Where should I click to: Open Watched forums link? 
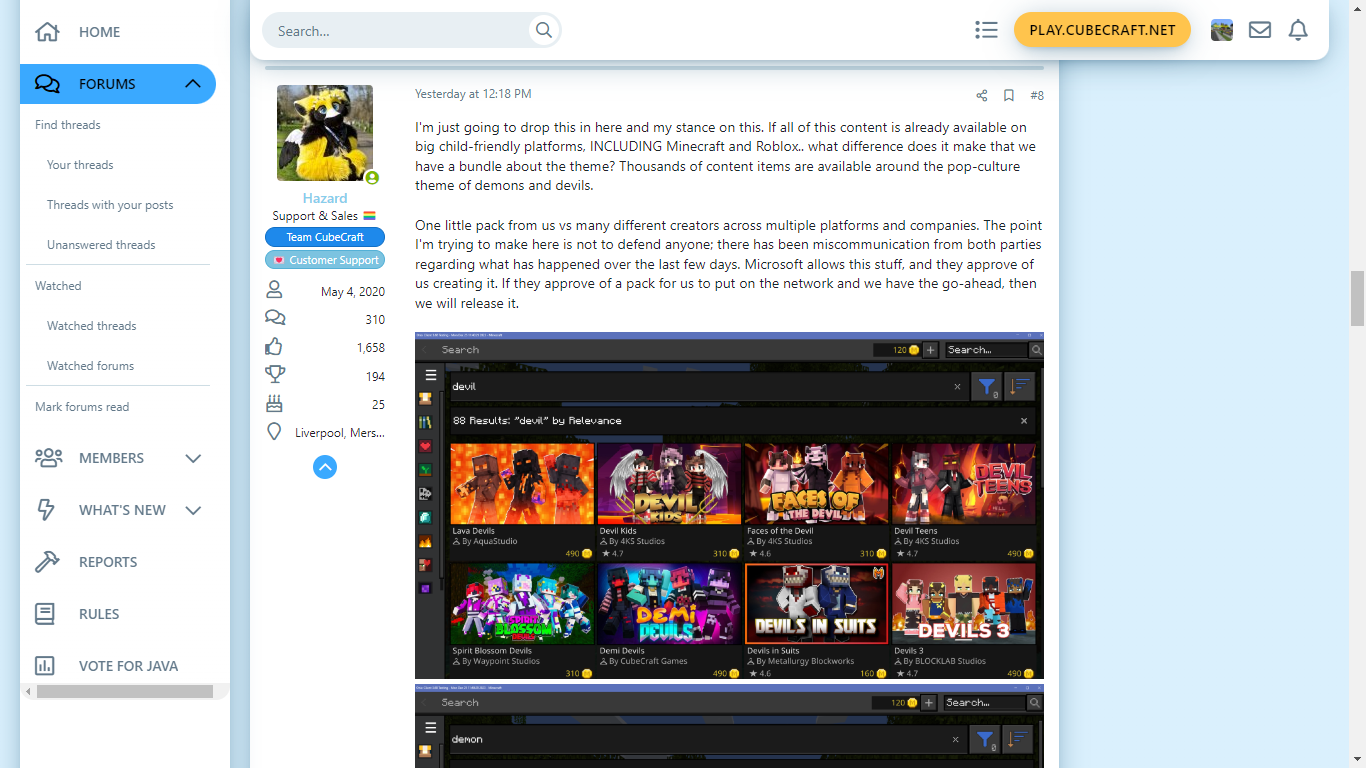[x=90, y=366]
